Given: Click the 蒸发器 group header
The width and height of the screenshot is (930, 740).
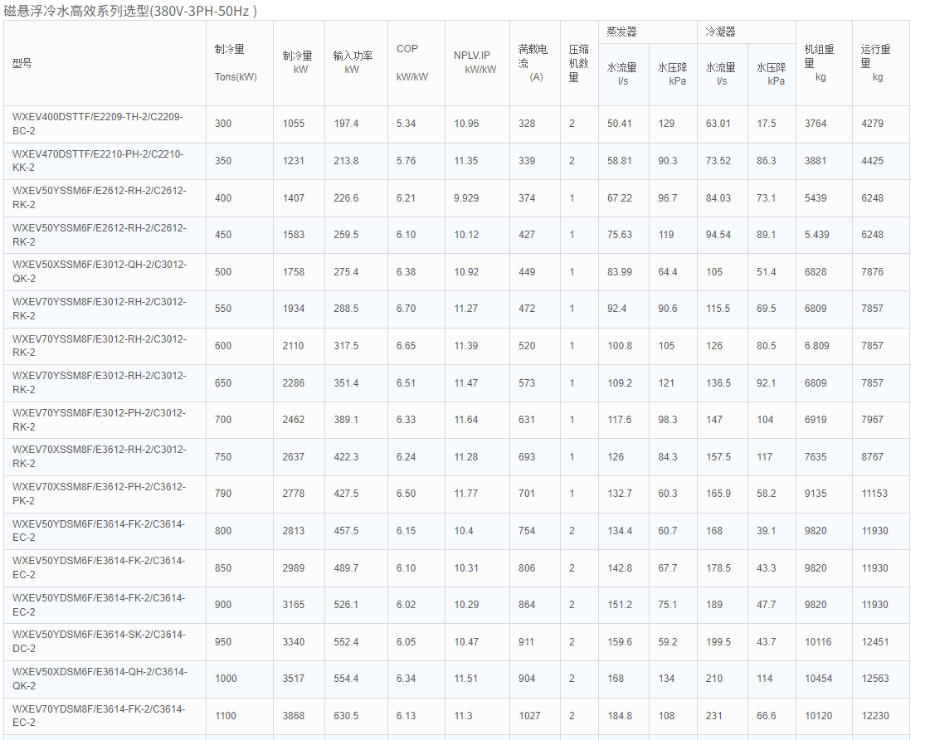Looking at the screenshot, I should coord(621,32).
